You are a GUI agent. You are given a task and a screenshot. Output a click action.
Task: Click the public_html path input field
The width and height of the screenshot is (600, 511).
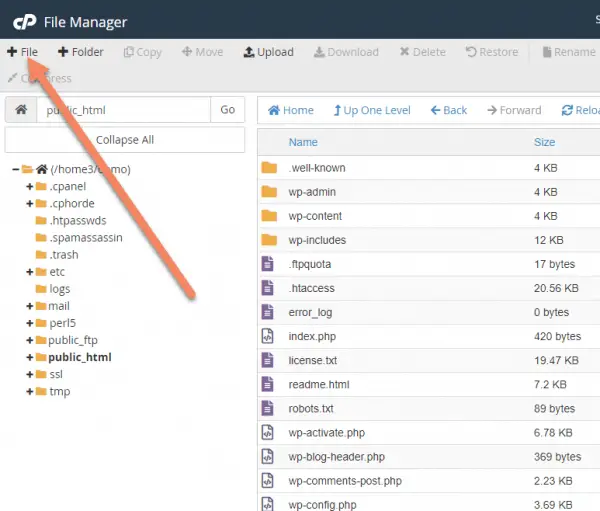124,110
